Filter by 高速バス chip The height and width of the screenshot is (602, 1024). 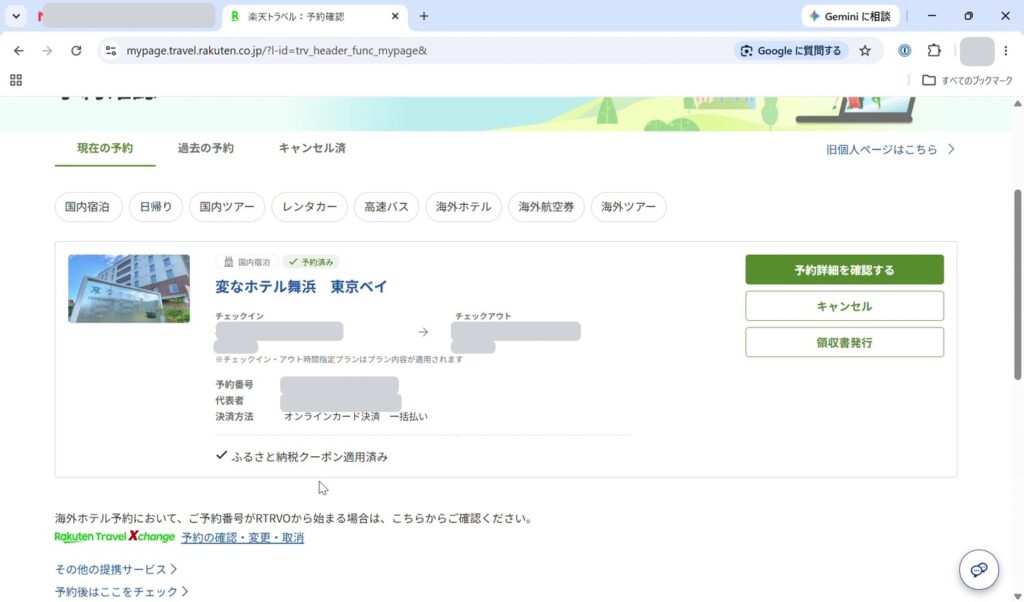387,207
